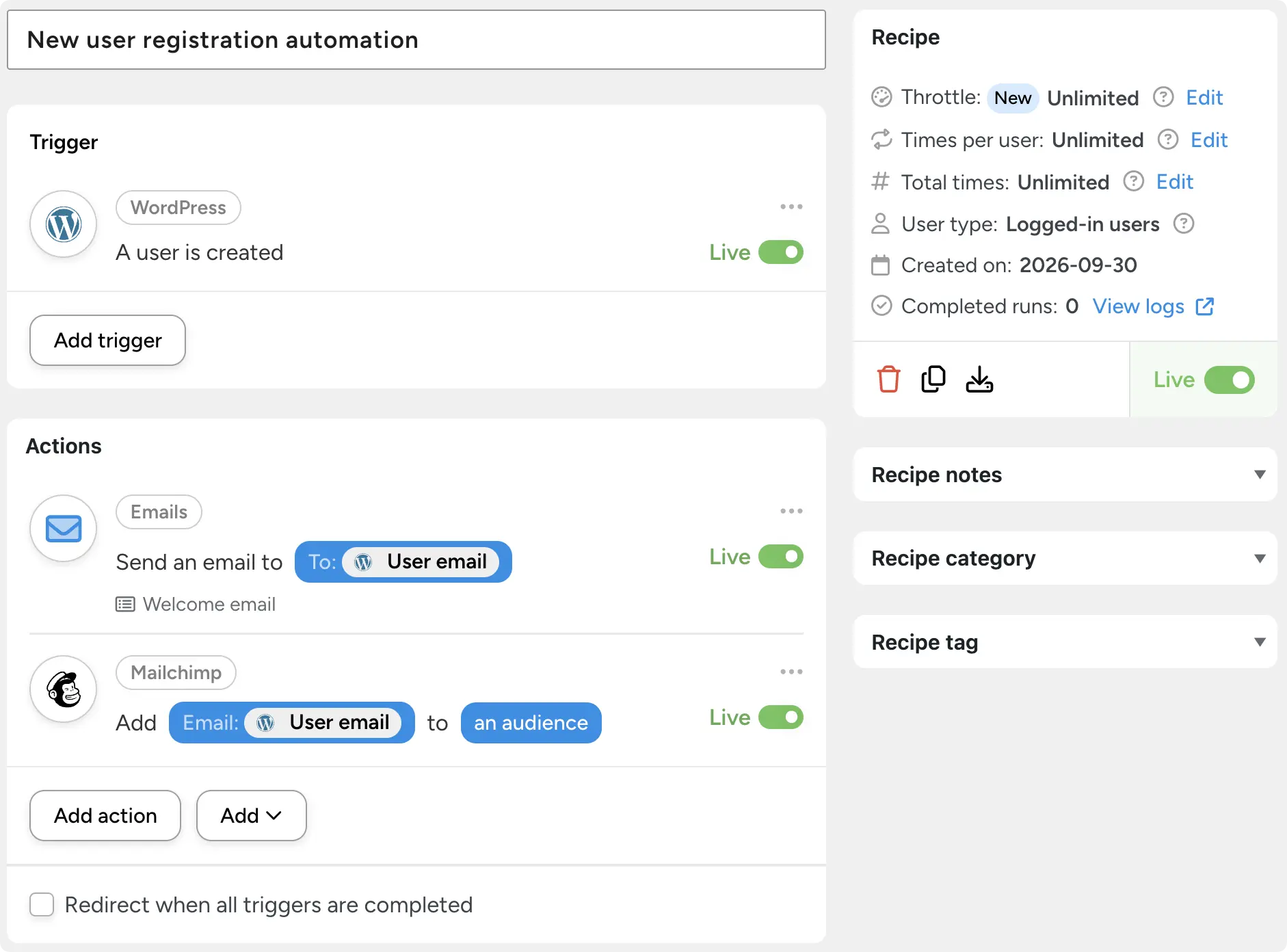
Task: Open trigger options three-dot menu
Action: point(791,207)
